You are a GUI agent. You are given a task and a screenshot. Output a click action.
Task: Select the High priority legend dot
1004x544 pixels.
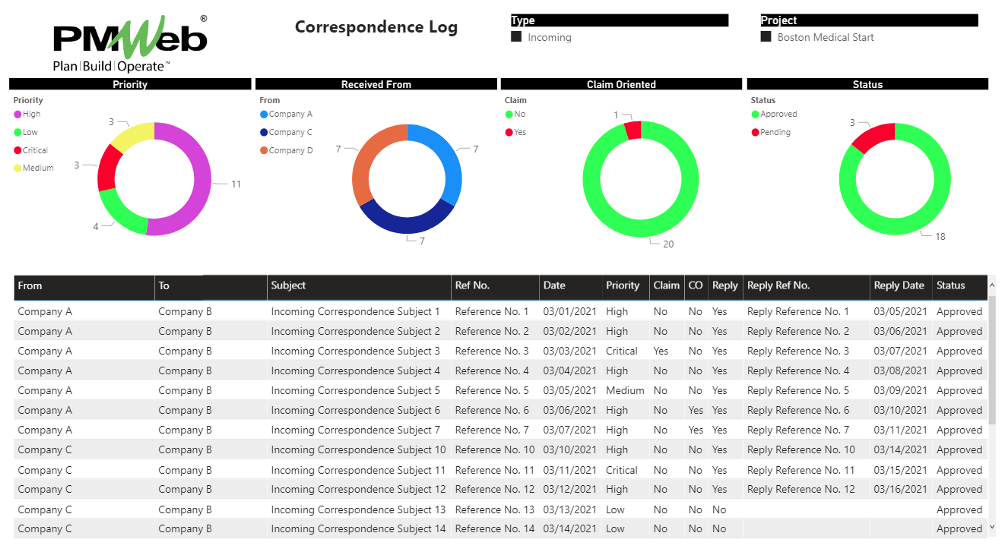tap(18, 115)
